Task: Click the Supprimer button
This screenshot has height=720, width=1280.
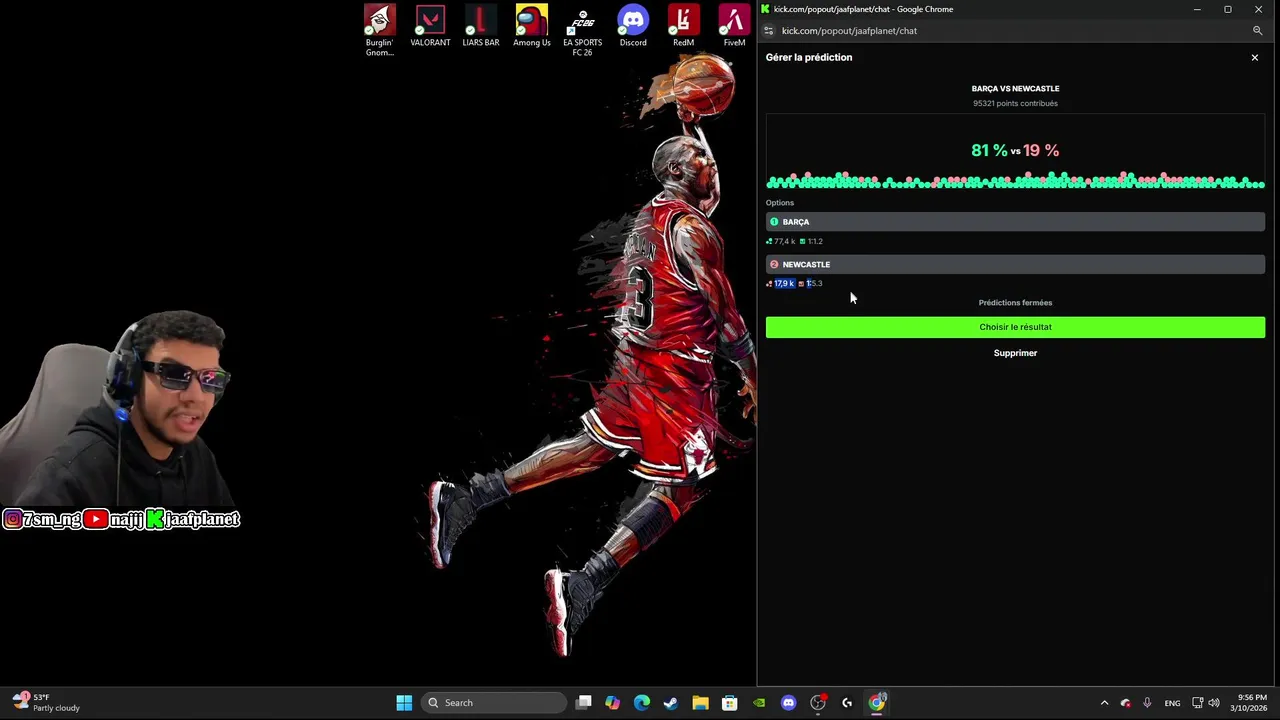Action: 1015,353
